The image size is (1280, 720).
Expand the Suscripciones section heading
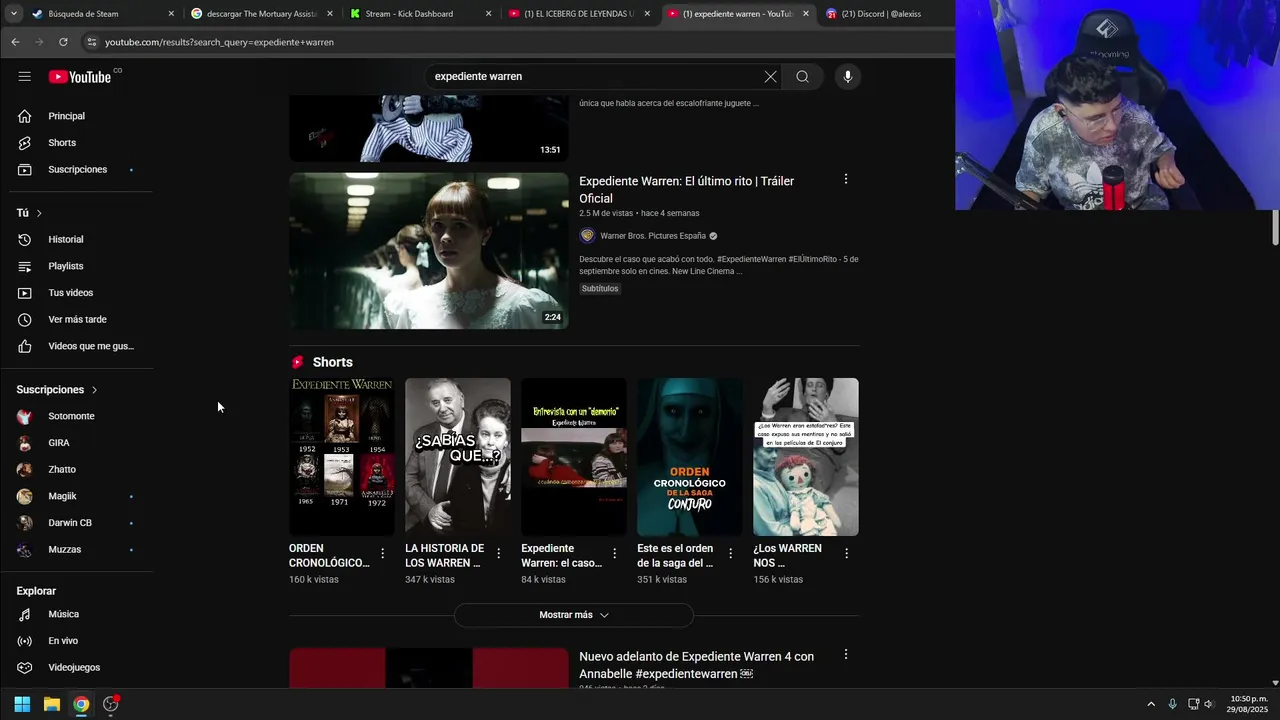coord(57,390)
